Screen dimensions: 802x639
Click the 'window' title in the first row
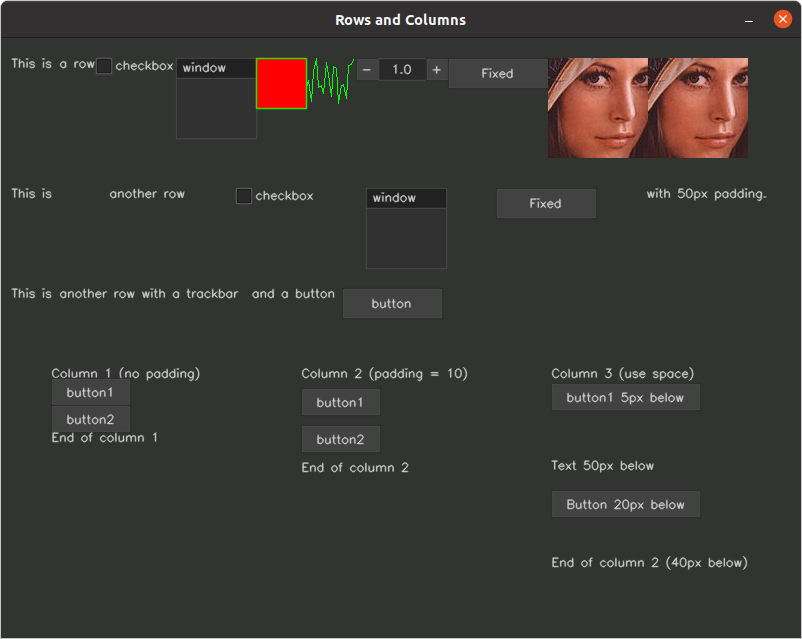coord(216,68)
